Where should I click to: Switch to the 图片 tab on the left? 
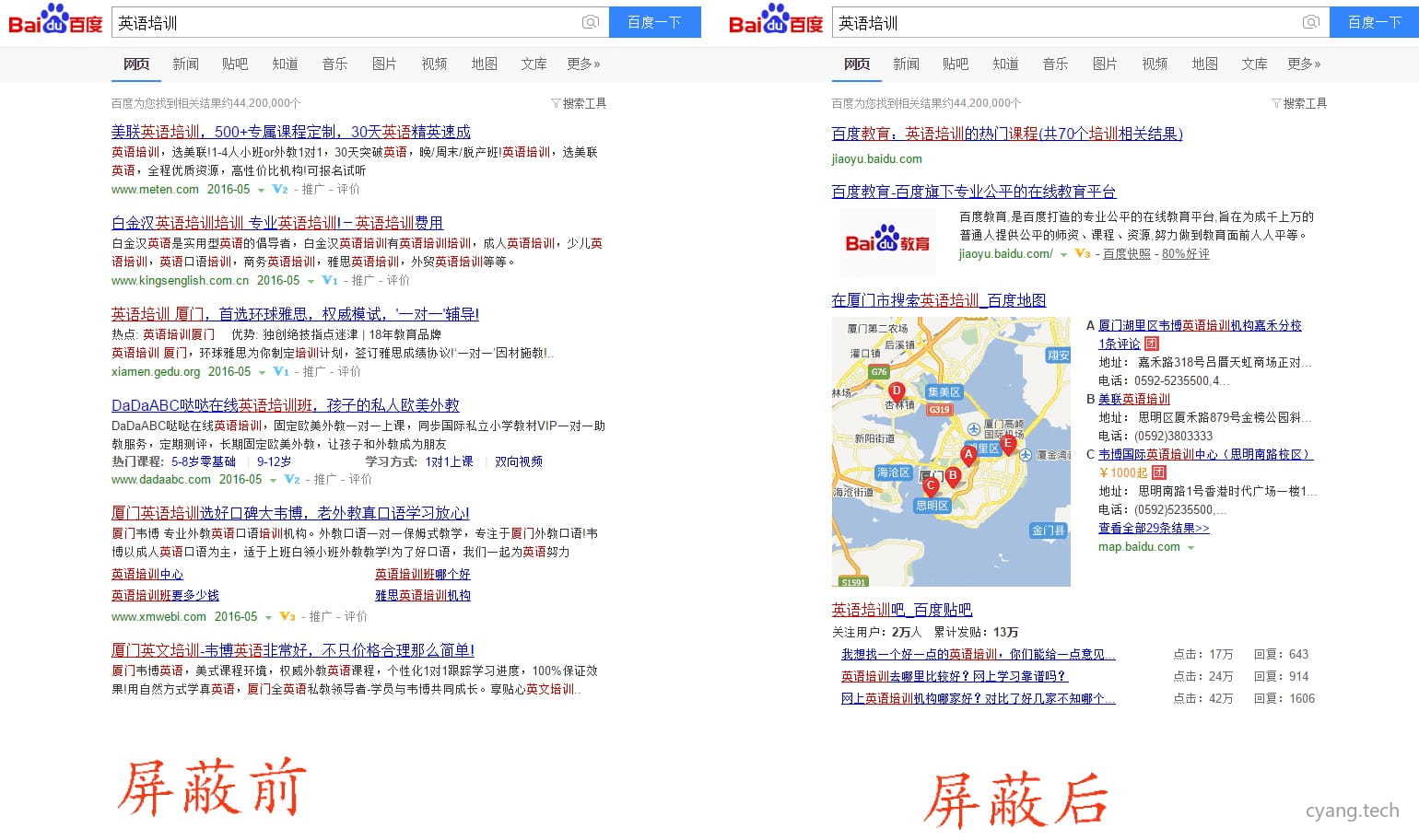pos(384,64)
